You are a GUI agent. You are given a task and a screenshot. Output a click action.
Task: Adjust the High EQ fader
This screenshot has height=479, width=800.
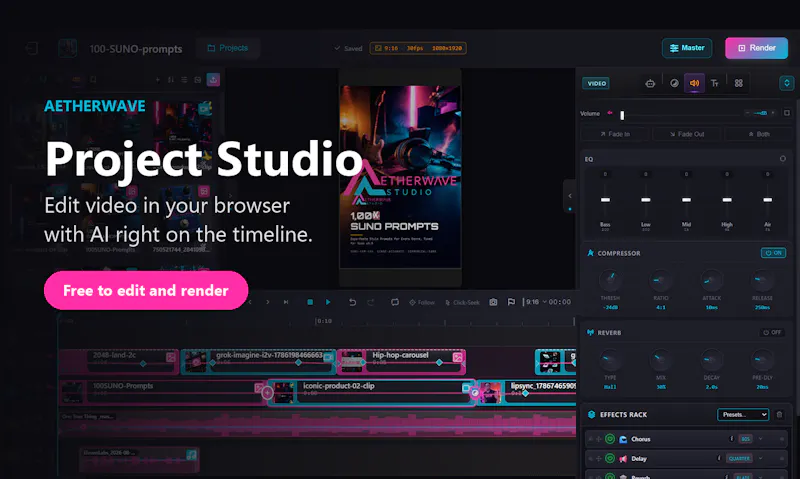pyautogui.click(x=727, y=200)
